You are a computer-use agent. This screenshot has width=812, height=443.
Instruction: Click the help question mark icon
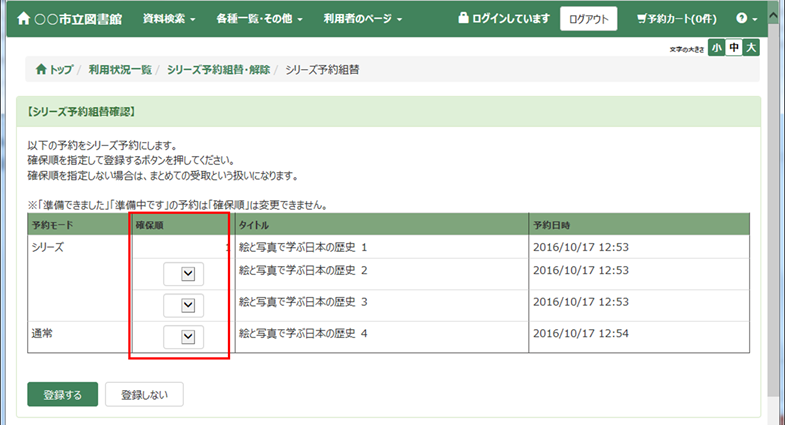click(741, 19)
